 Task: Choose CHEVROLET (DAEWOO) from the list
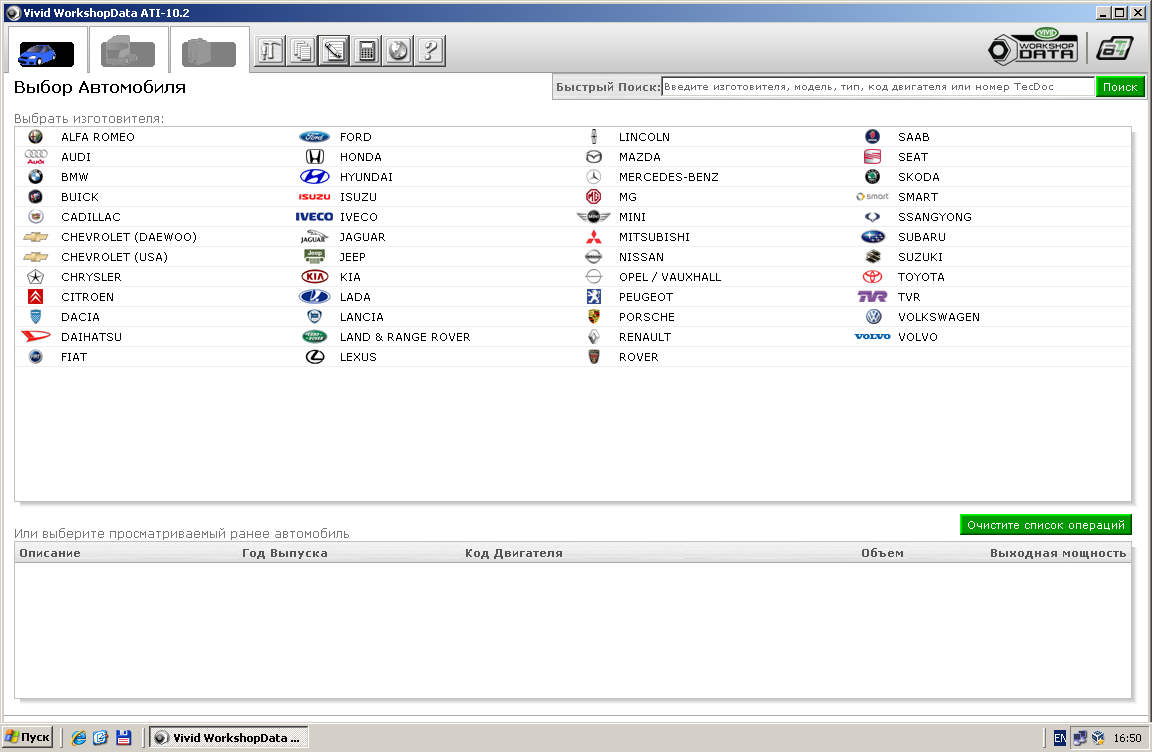pos(129,236)
